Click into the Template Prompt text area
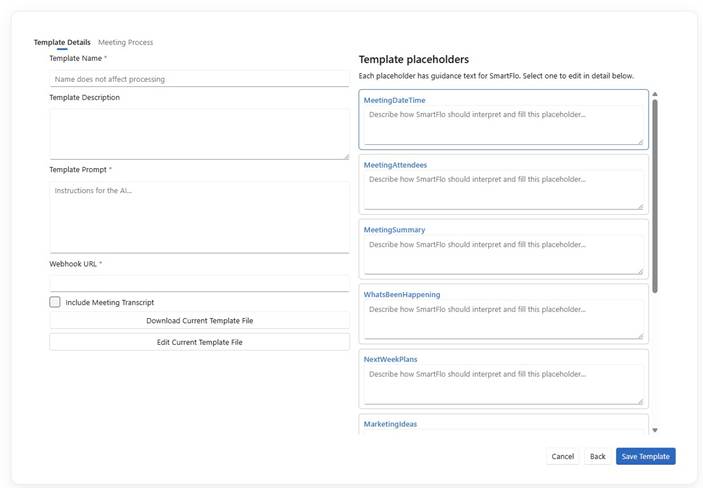The height and width of the screenshot is (488, 703). coord(199,217)
